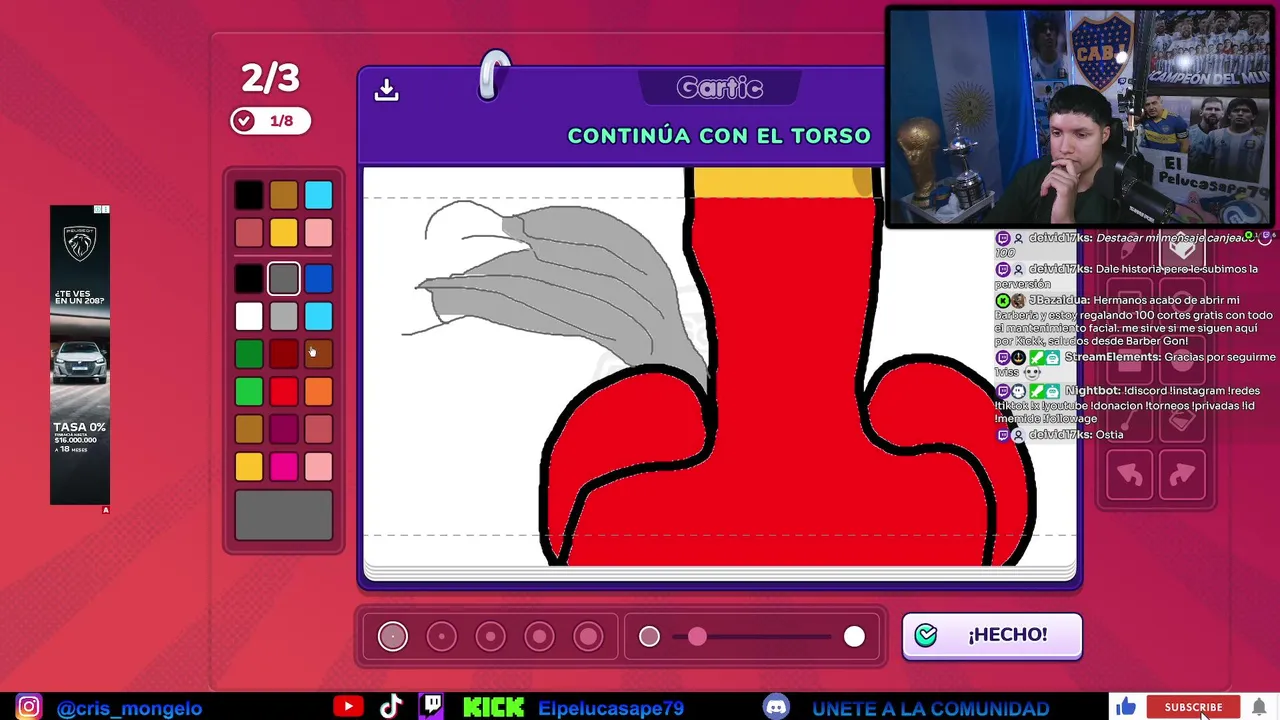Redo the undone stroke
The width and height of the screenshot is (1280, 720).
pos(1182,476)
